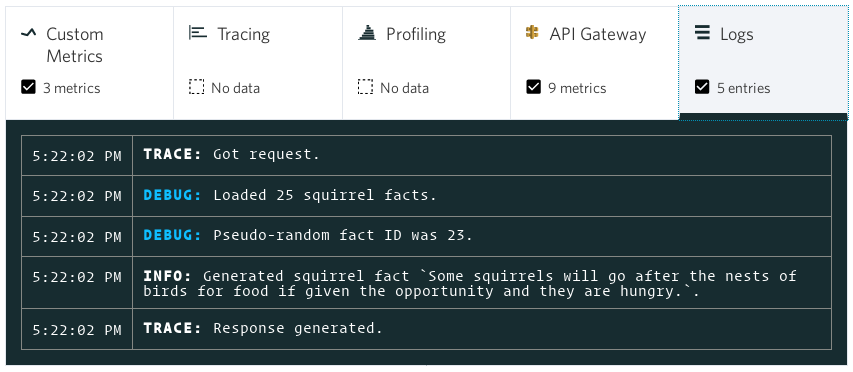Click the Tracing No data dashed checkbox
Screen dimensions: 853x372
pyautogui.click(x=196, y=87)
